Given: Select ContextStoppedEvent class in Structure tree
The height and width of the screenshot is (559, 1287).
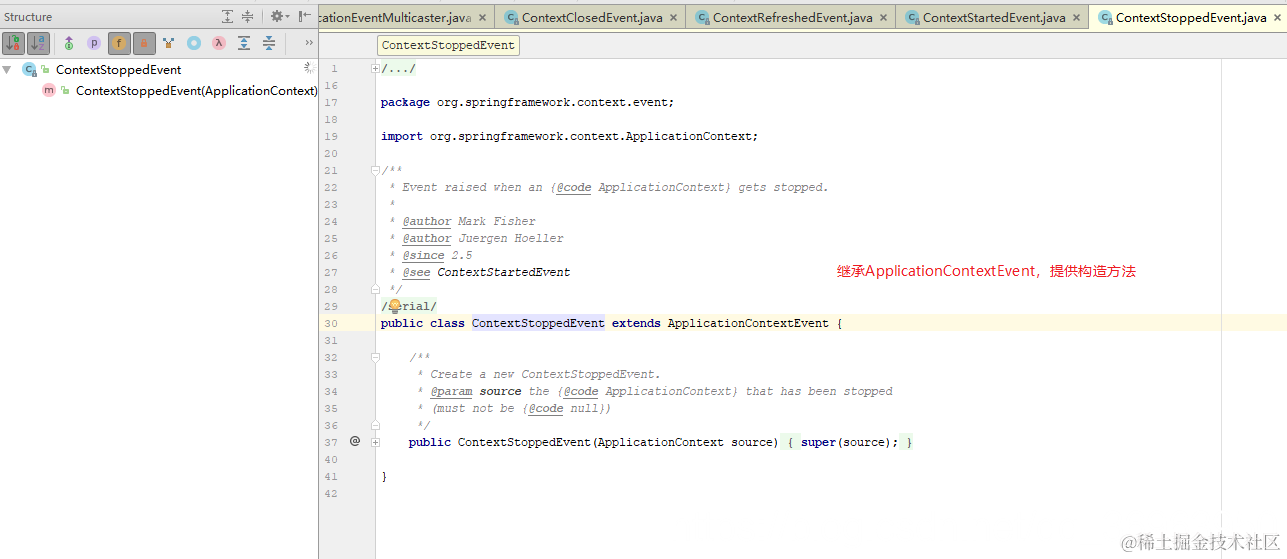Looking at the screenshot, I should [118, 70].
